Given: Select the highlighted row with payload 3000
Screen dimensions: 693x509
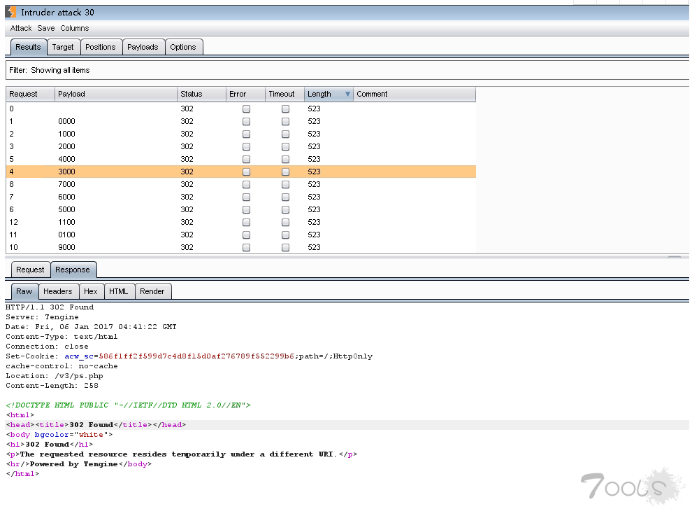Looking at the screenshot, I should click(241, 171).
